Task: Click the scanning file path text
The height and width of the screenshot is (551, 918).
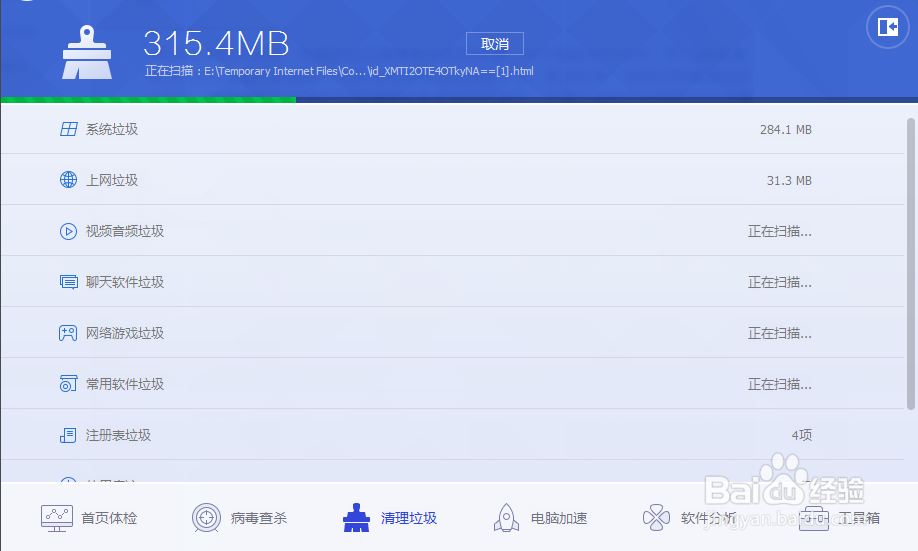Action: pyautogui.click(x=339, y=71)
